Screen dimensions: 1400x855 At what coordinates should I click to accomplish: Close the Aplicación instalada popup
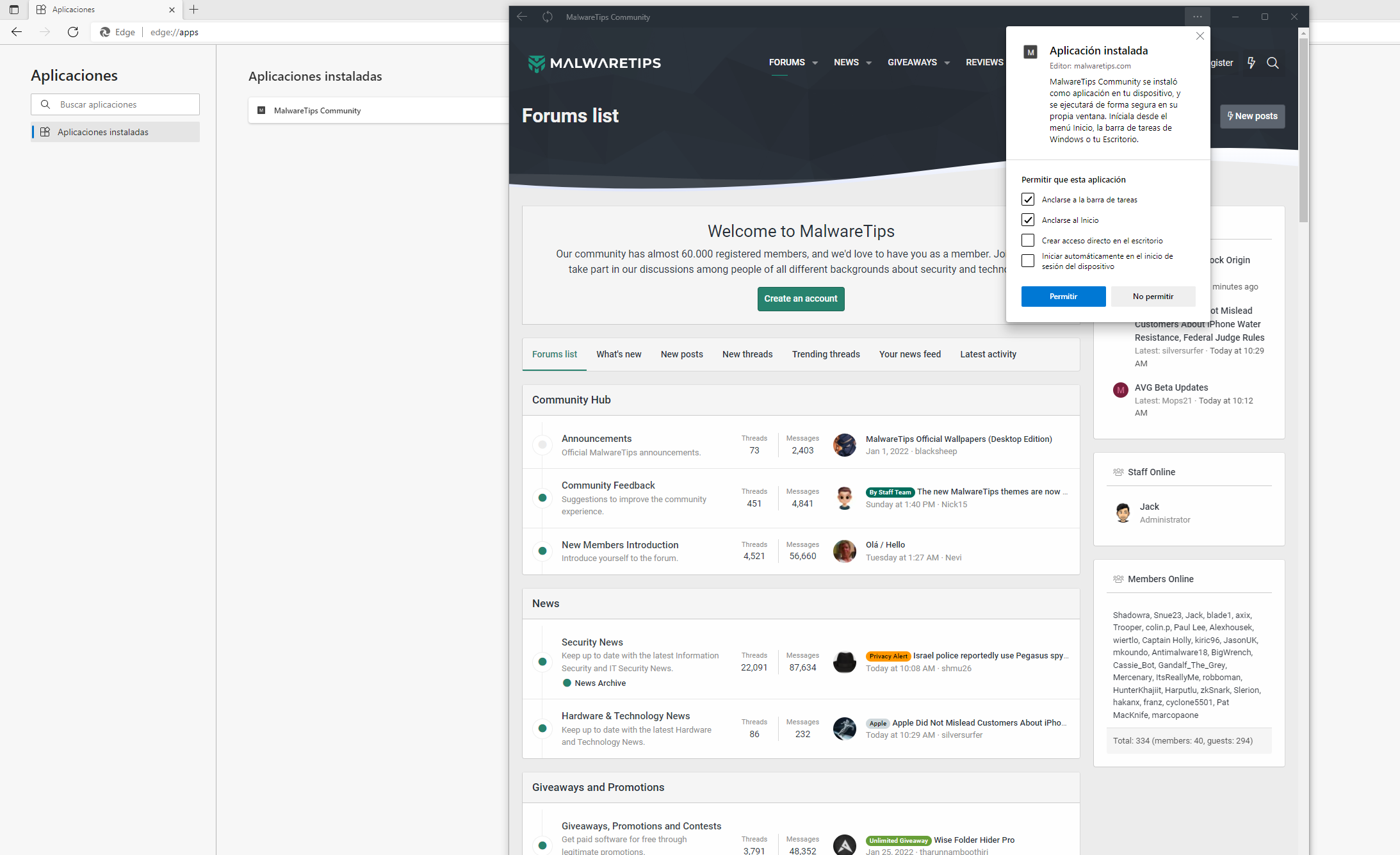(1200, 36)
